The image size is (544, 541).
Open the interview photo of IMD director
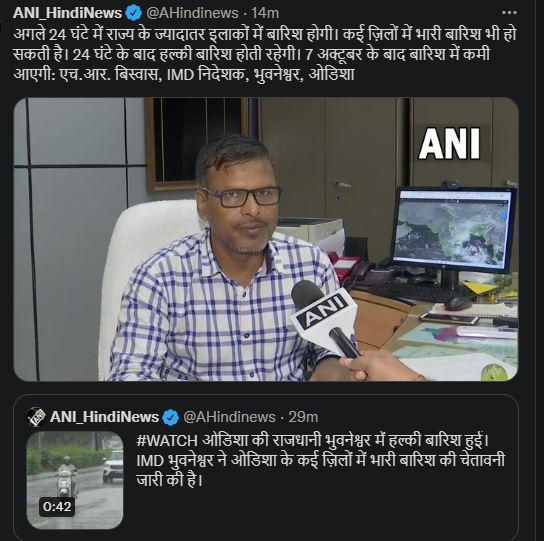tap(266, 239)
